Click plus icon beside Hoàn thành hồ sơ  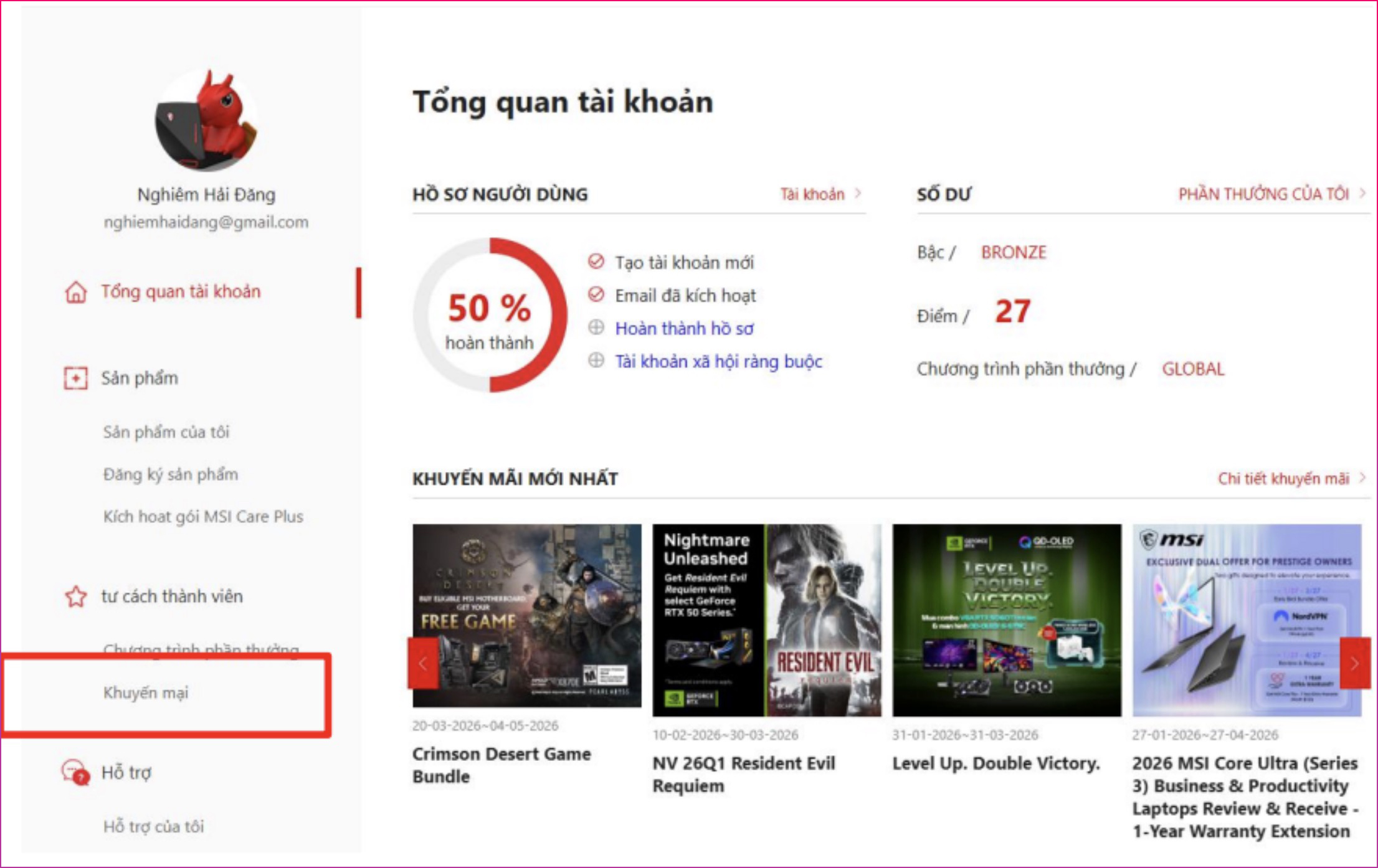596,328
